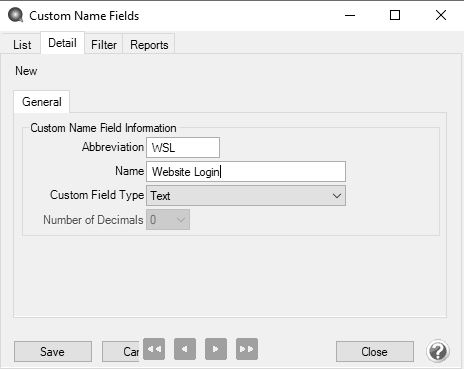Select the General sub-tab
This screenshot has height=369, width=464.
tap(42, 102)
